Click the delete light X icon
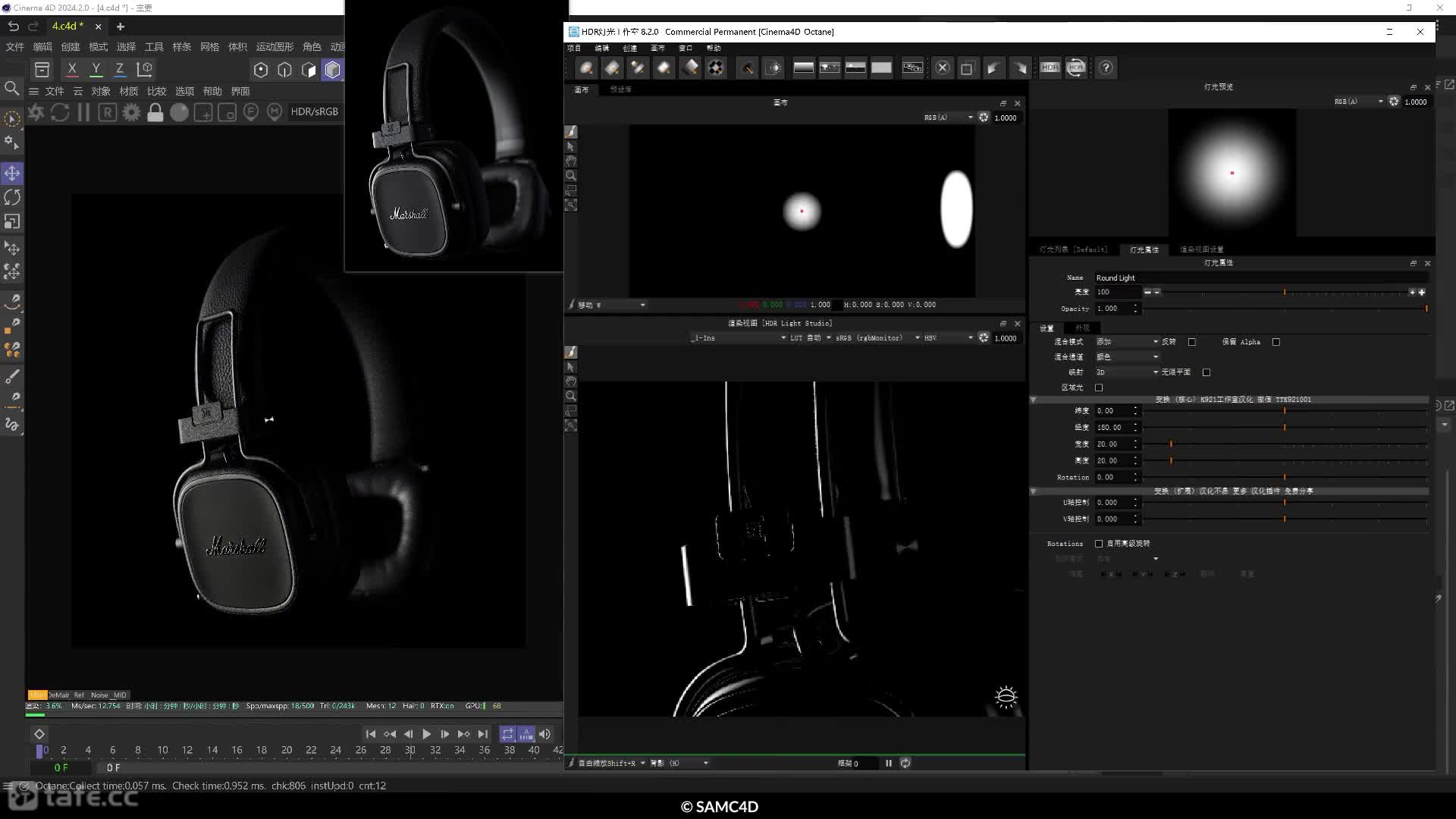 click(943, 67)
